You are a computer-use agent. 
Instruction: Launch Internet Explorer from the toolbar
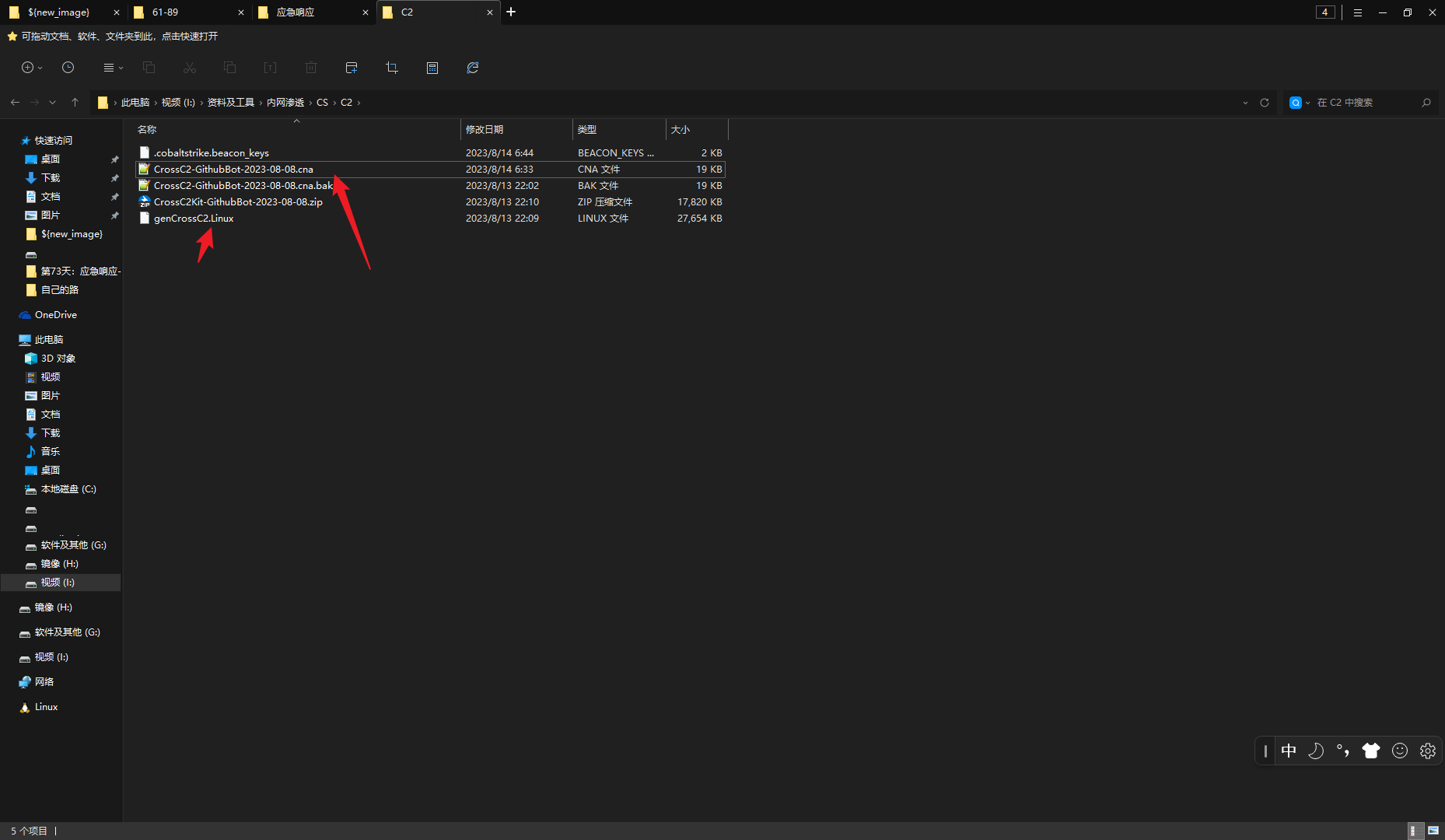coord(473,68)
